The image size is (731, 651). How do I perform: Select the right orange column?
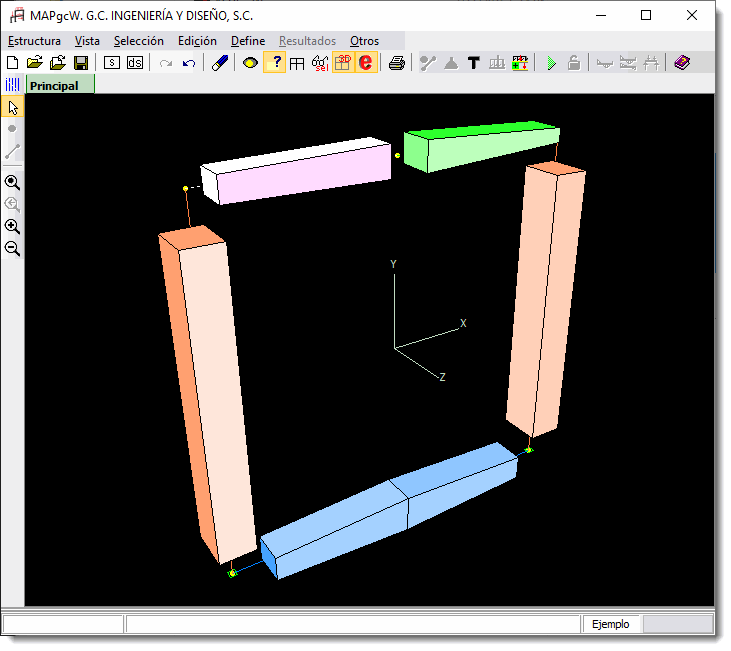545,298
